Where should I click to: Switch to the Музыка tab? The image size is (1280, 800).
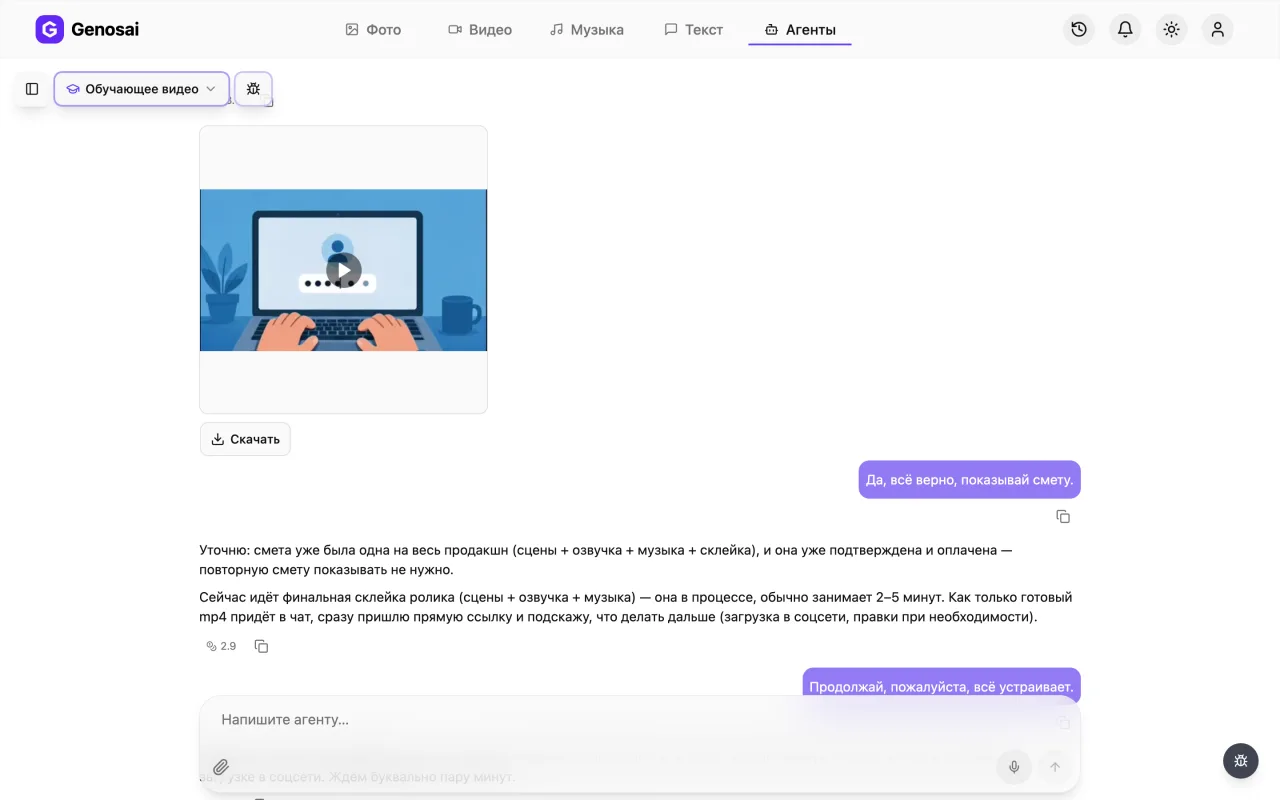(587, 30)
